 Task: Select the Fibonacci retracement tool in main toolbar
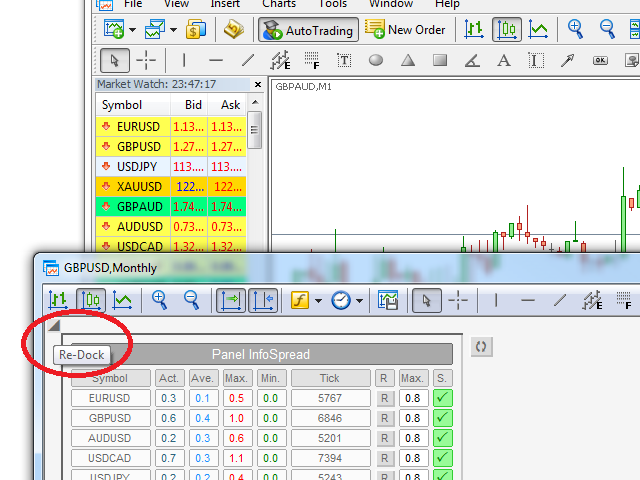point(312,60)
